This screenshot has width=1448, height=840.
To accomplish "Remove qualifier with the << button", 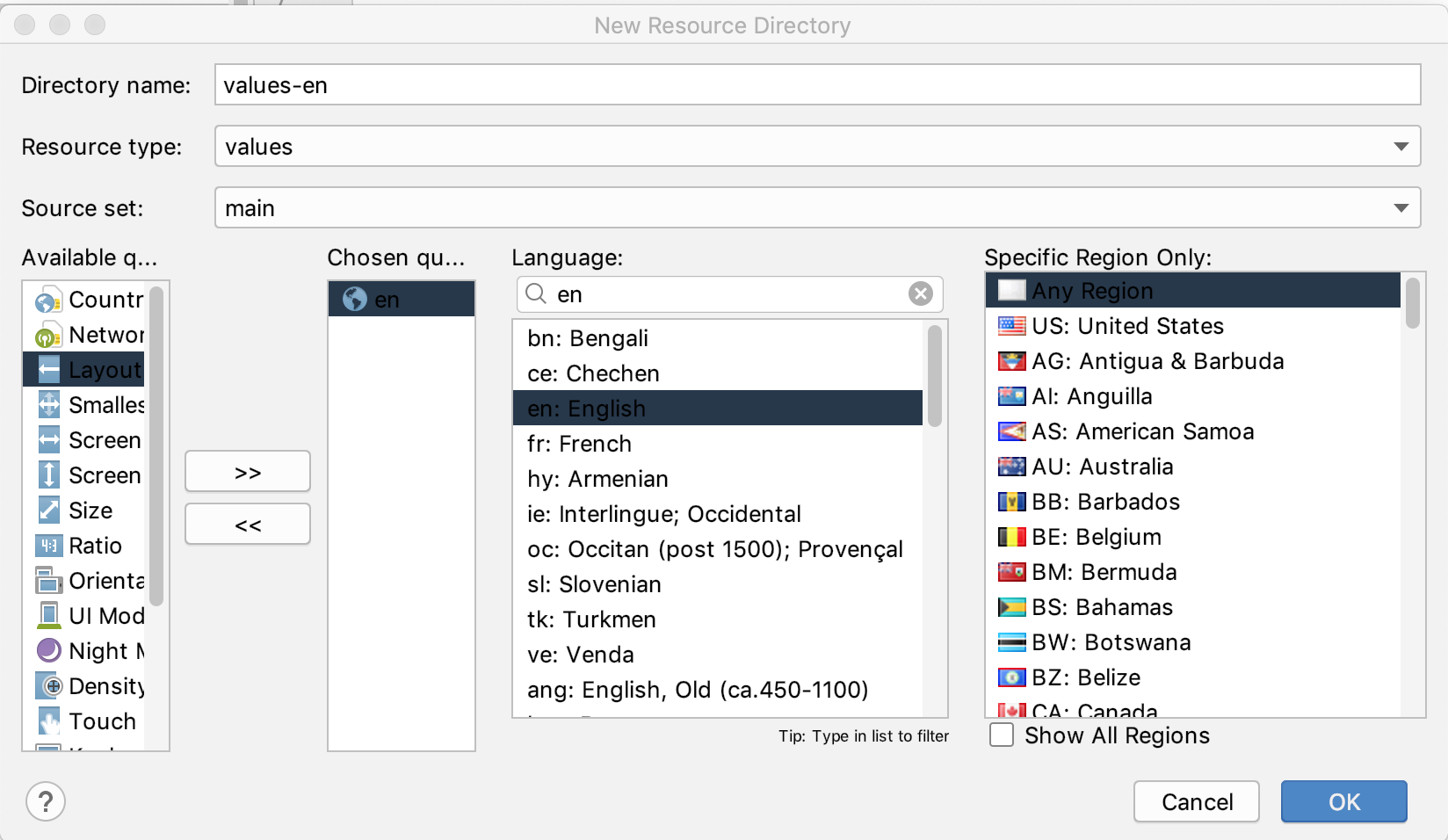I will 248,525.
